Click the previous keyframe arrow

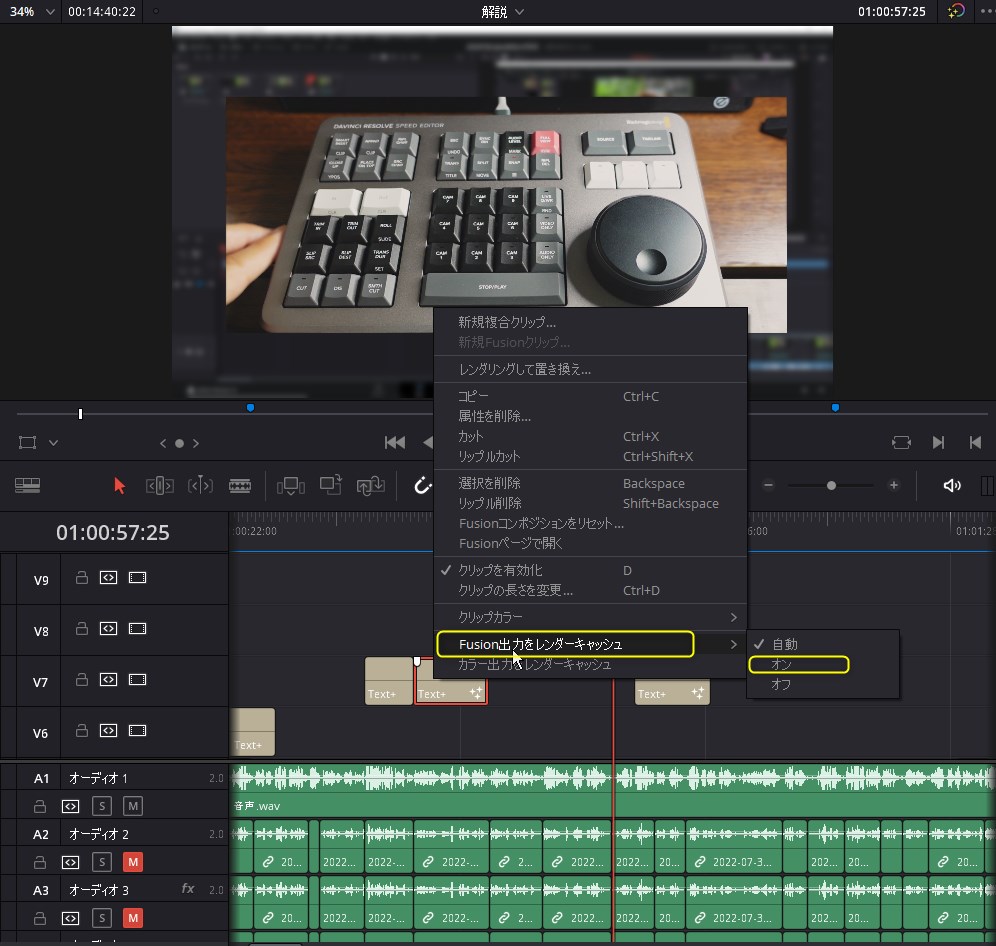point(163,443)
